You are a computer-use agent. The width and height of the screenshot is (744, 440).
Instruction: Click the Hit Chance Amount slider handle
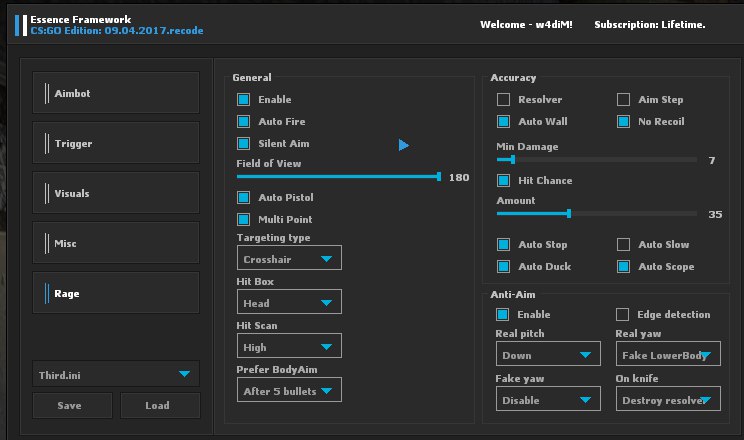569,213
